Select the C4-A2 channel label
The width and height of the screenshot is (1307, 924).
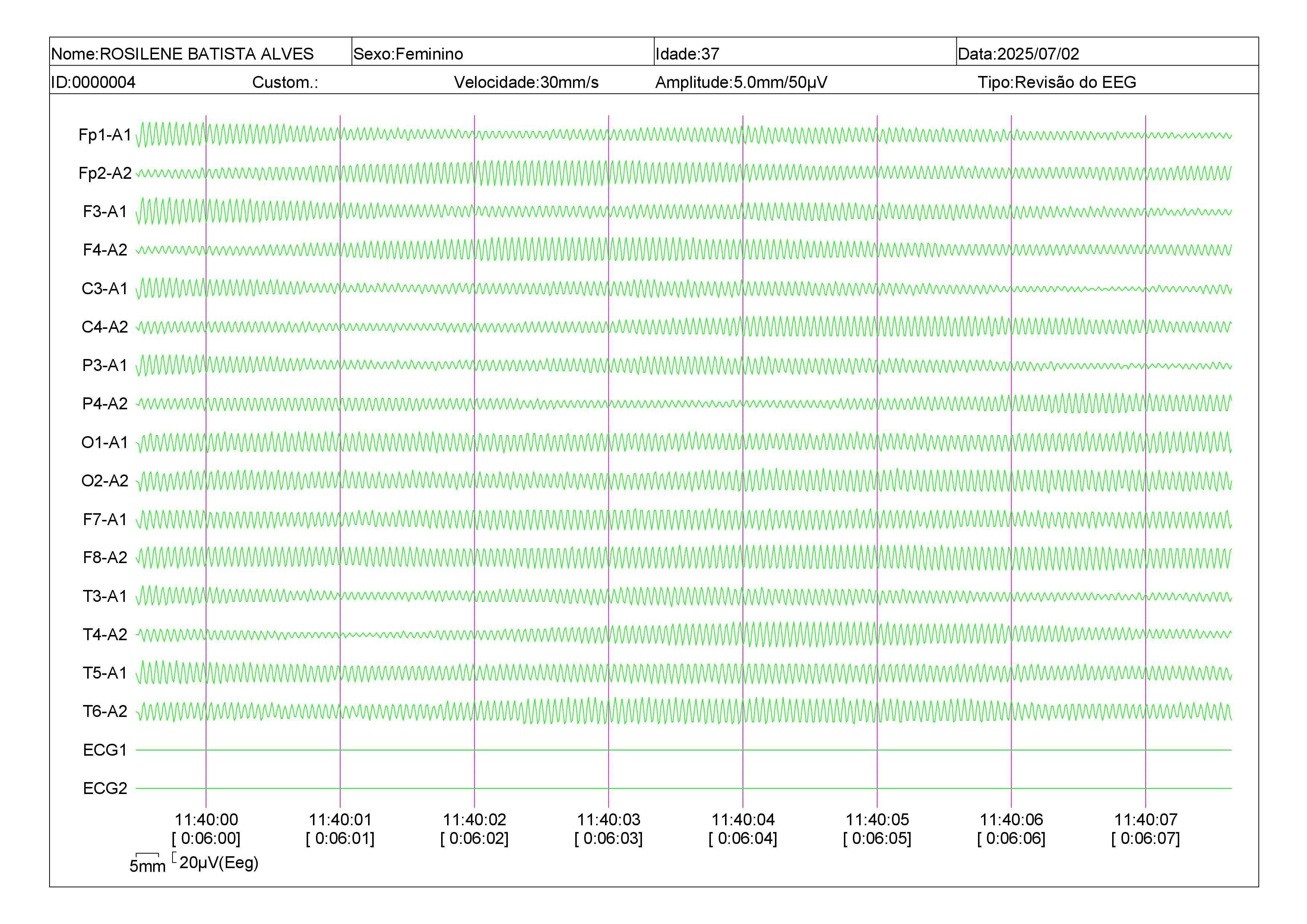(105, 327)
